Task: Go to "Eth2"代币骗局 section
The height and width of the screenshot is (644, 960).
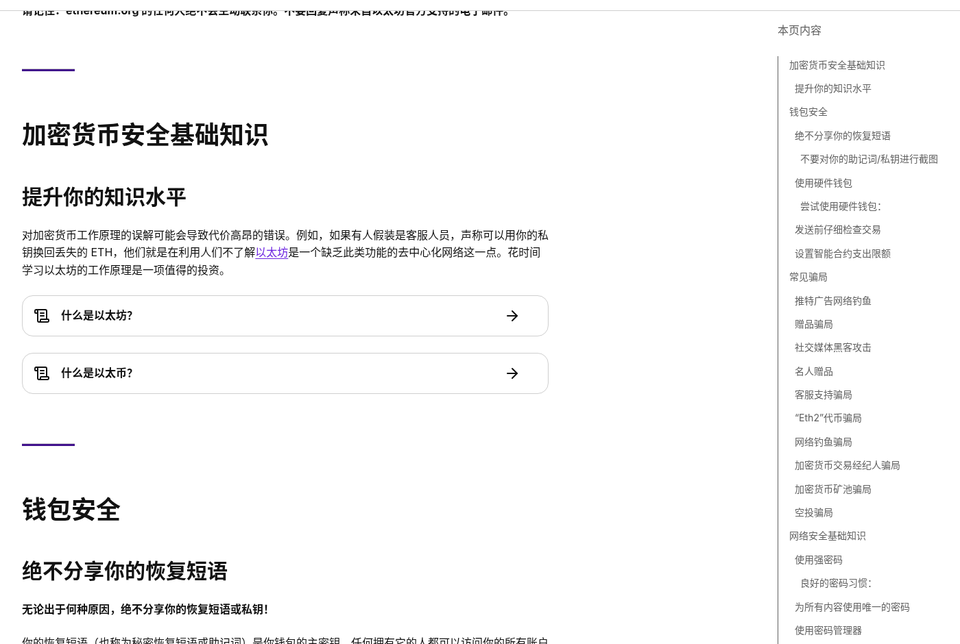Action: 828,418
